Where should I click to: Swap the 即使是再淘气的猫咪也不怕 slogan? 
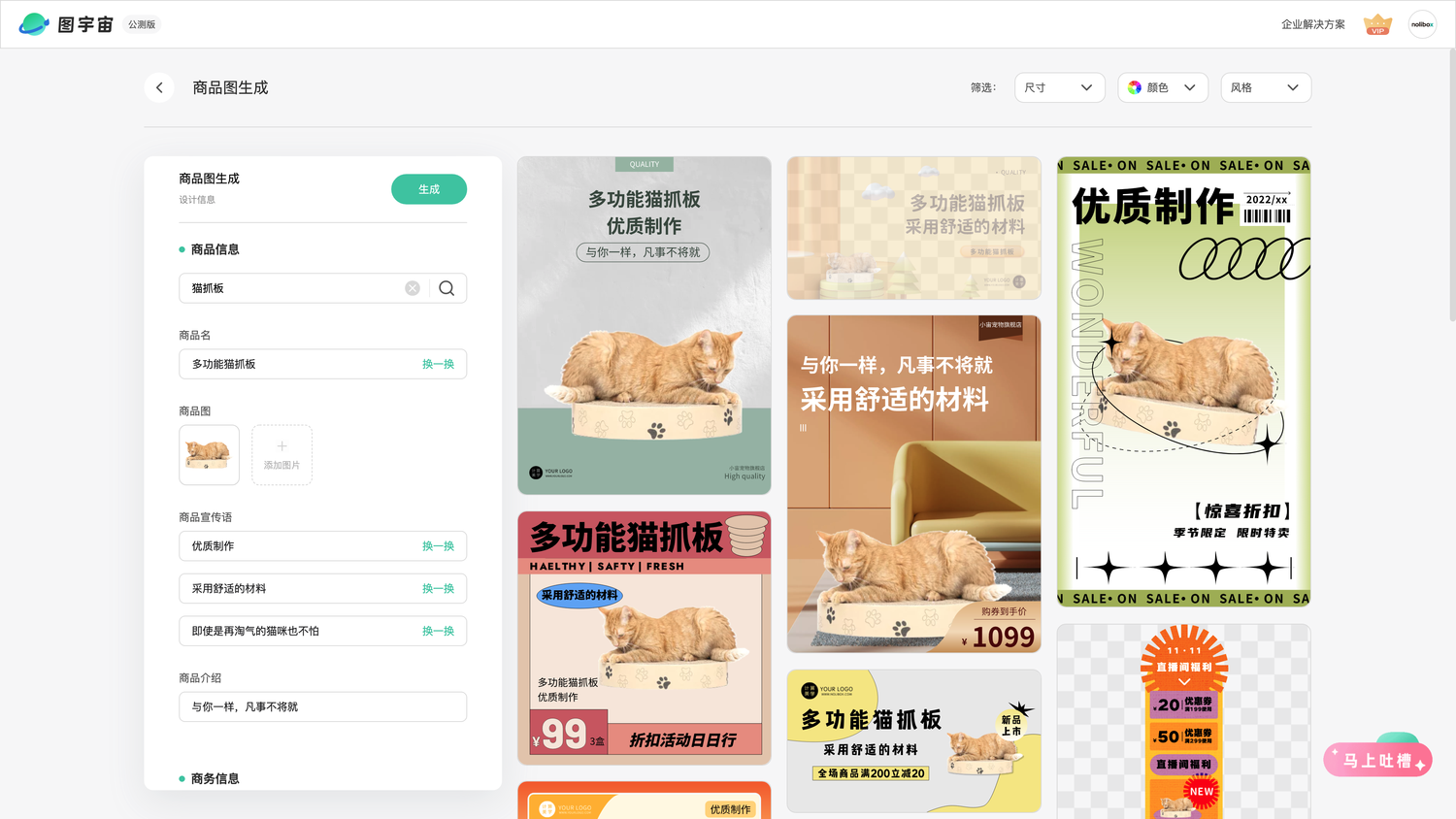click(x=438, y=631)
